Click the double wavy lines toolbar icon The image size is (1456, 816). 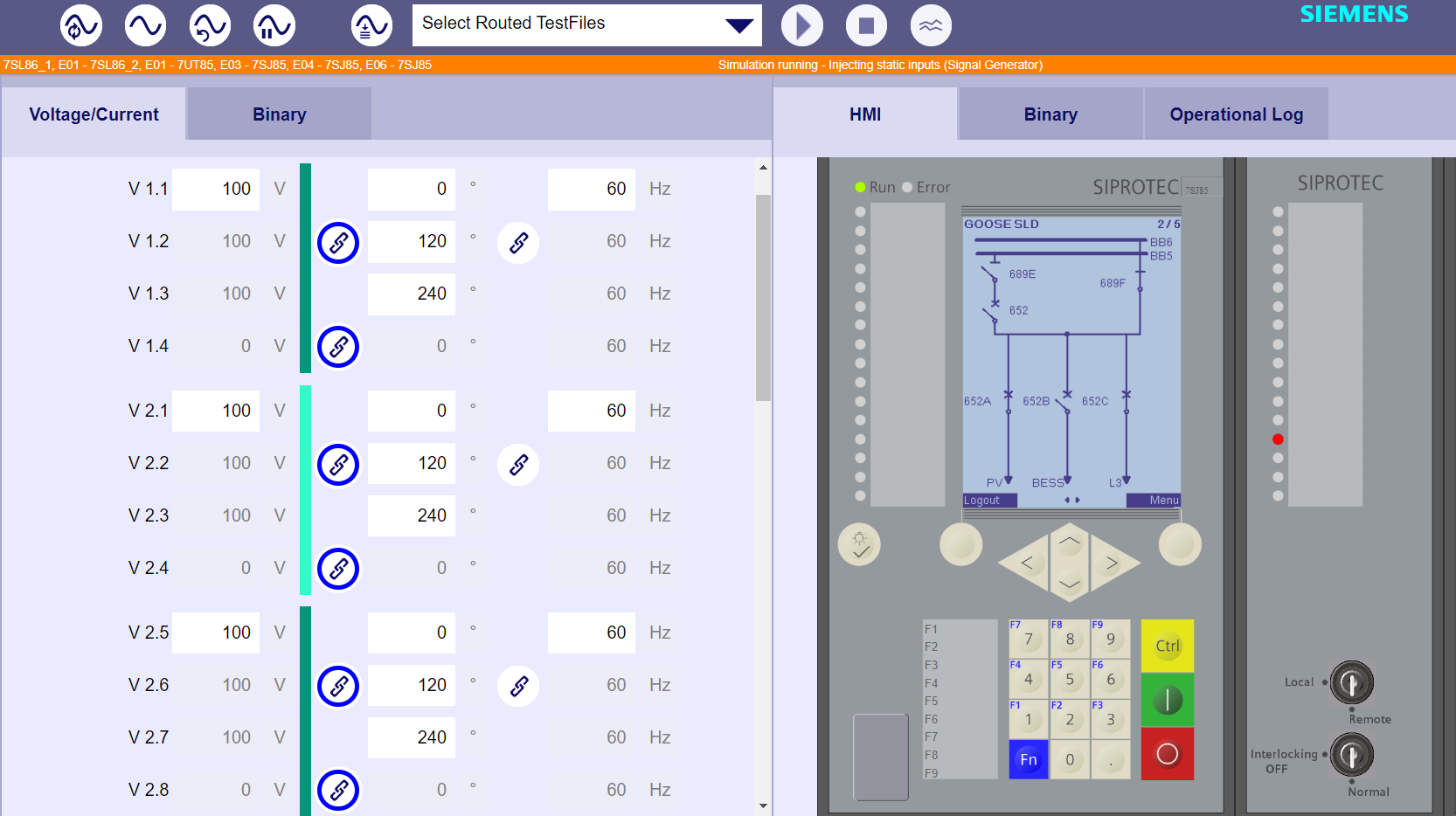pos(931,25)
